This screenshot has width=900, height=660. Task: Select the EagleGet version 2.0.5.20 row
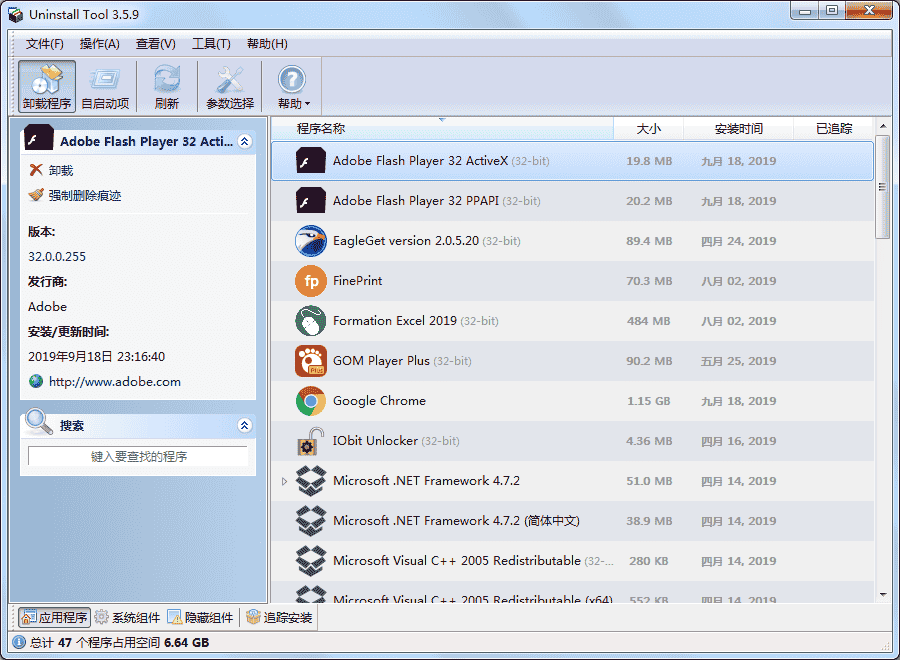click(572, 241)
